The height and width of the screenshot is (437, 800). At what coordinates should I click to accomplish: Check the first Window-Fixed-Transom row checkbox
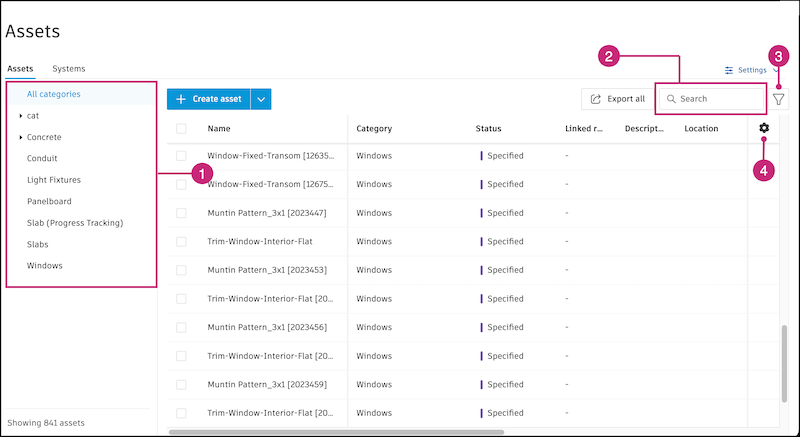tap(181, 156)
